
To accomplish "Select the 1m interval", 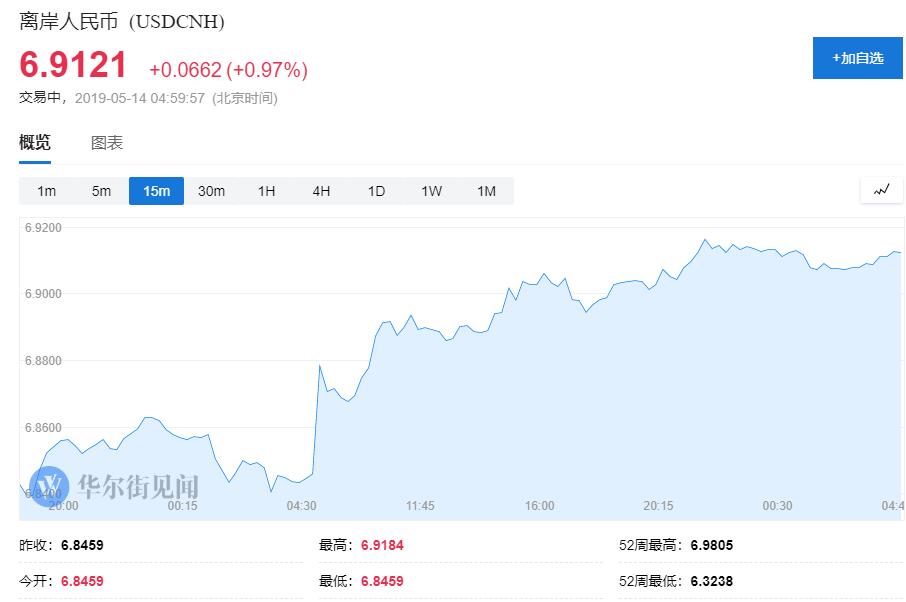I will [46, 191].
